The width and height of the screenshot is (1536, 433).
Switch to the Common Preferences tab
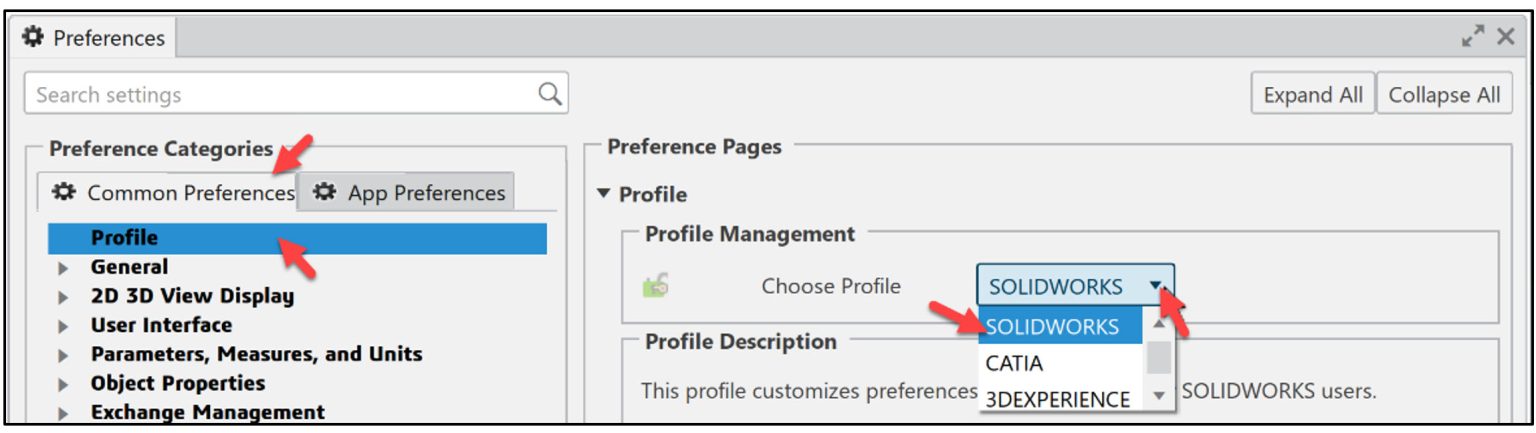pyautogui.click(x=172, y=193)
